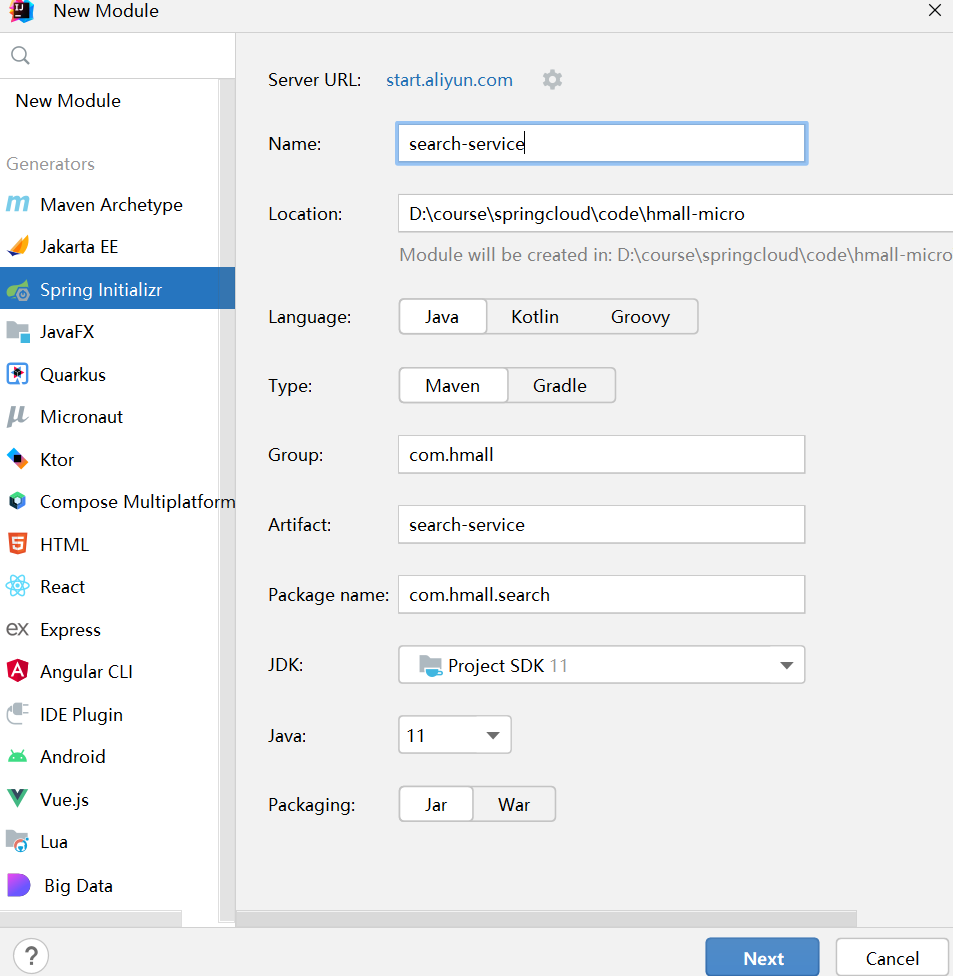
Task: Choose Gradle build type
Action: point(560,386)
